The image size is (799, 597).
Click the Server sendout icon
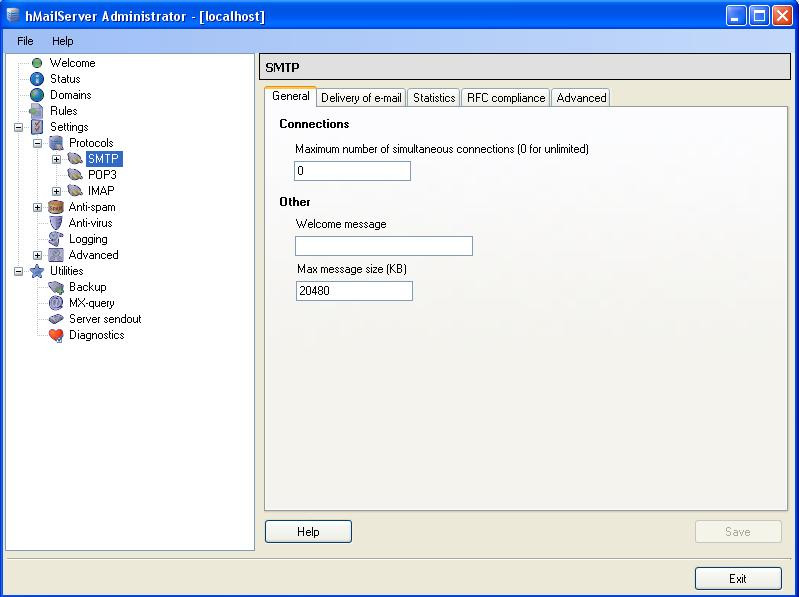(56, 319)
